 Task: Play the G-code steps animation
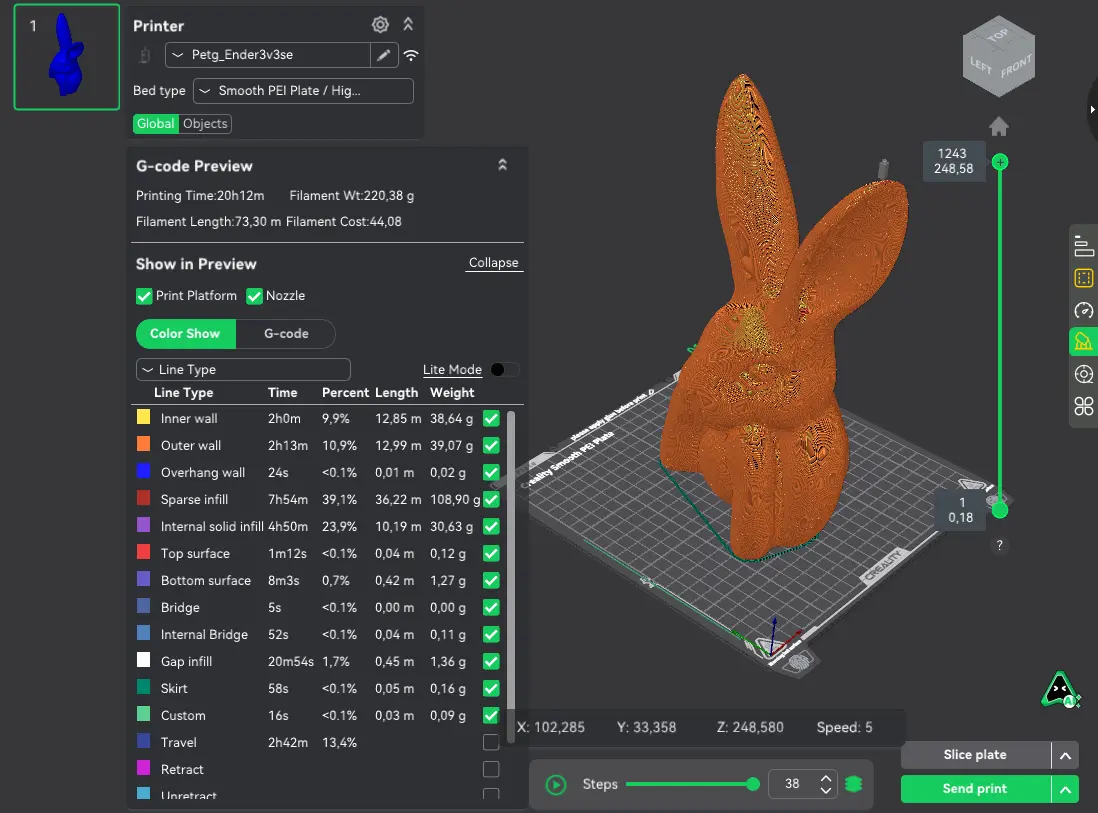click(x=556, y=785)
